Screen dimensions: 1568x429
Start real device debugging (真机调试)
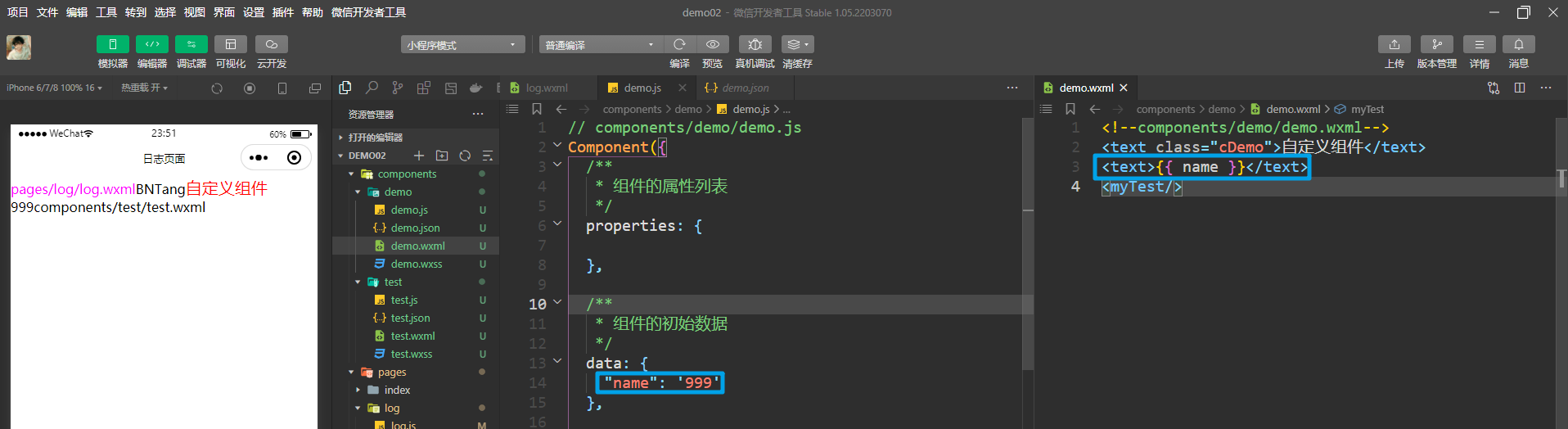tap(755, 44)
